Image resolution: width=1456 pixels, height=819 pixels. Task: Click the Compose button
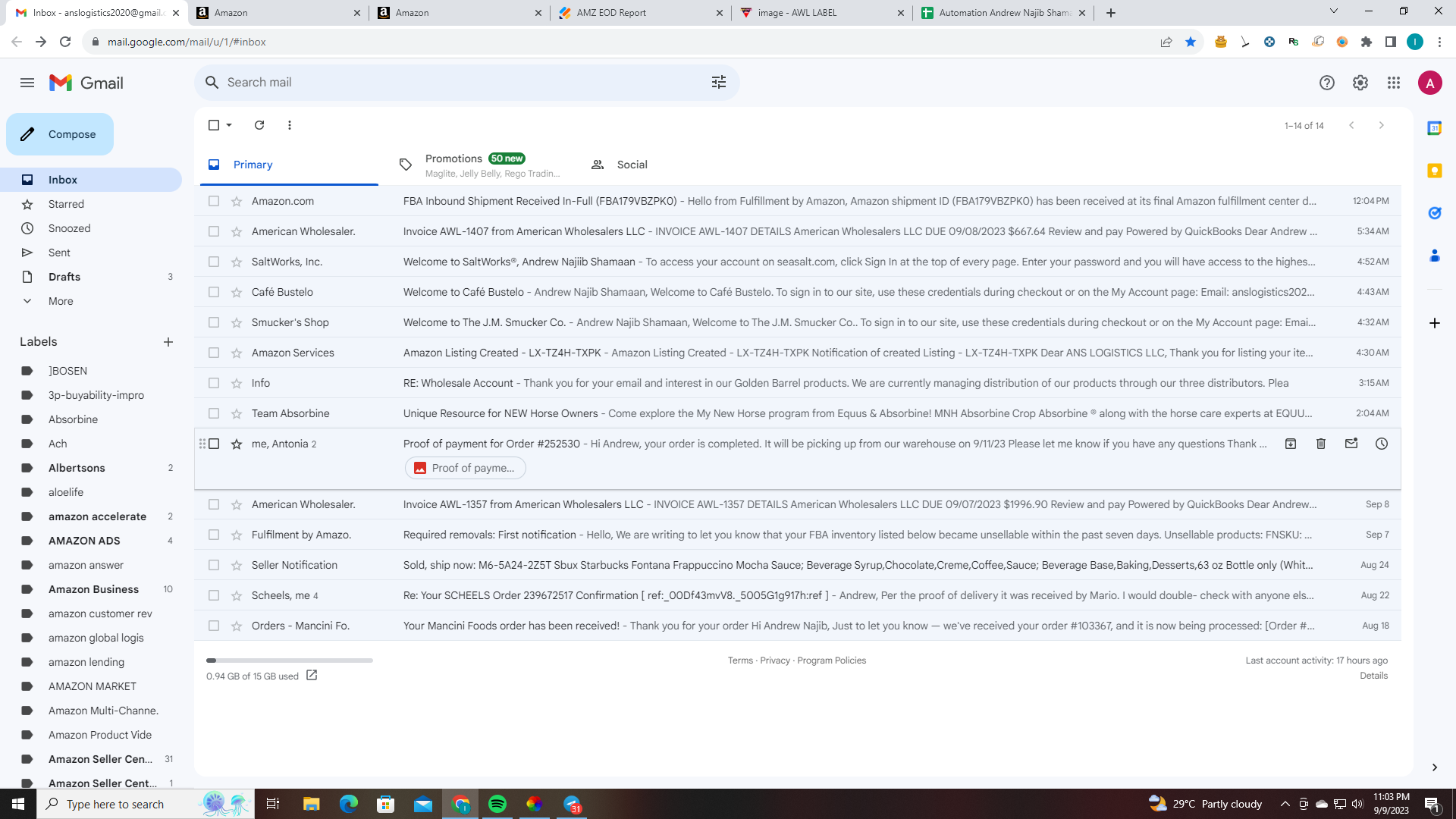tap(60, 134)
